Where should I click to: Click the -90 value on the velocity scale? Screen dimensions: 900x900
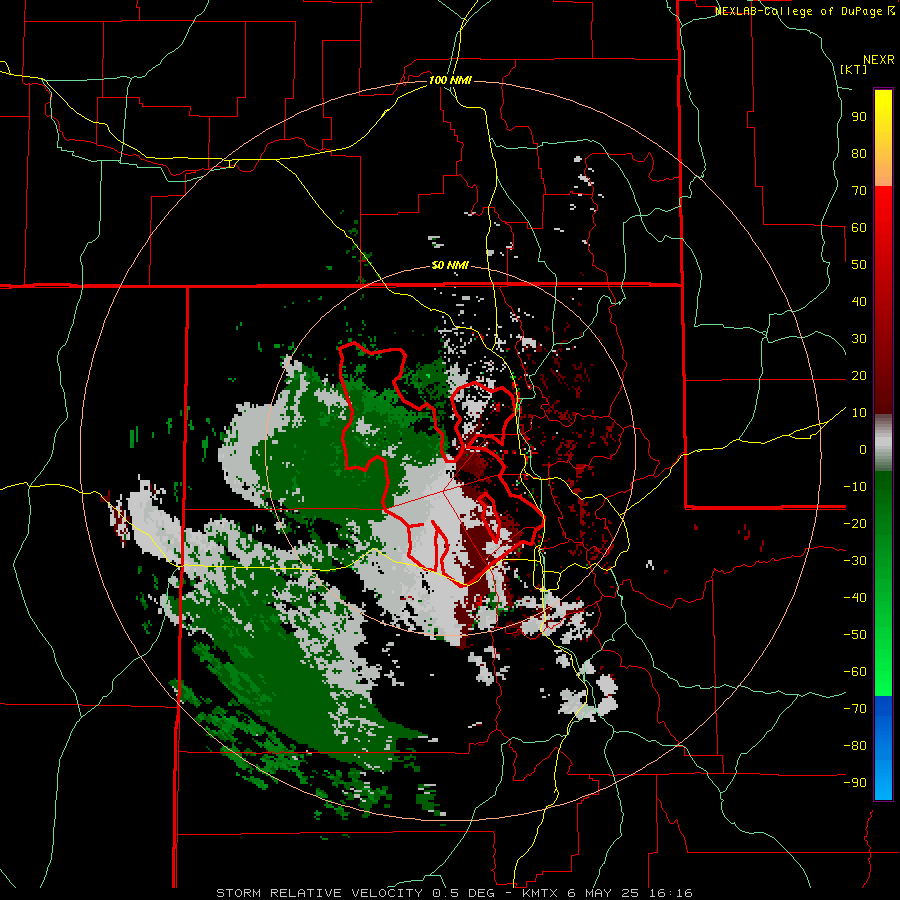point(855,783)
